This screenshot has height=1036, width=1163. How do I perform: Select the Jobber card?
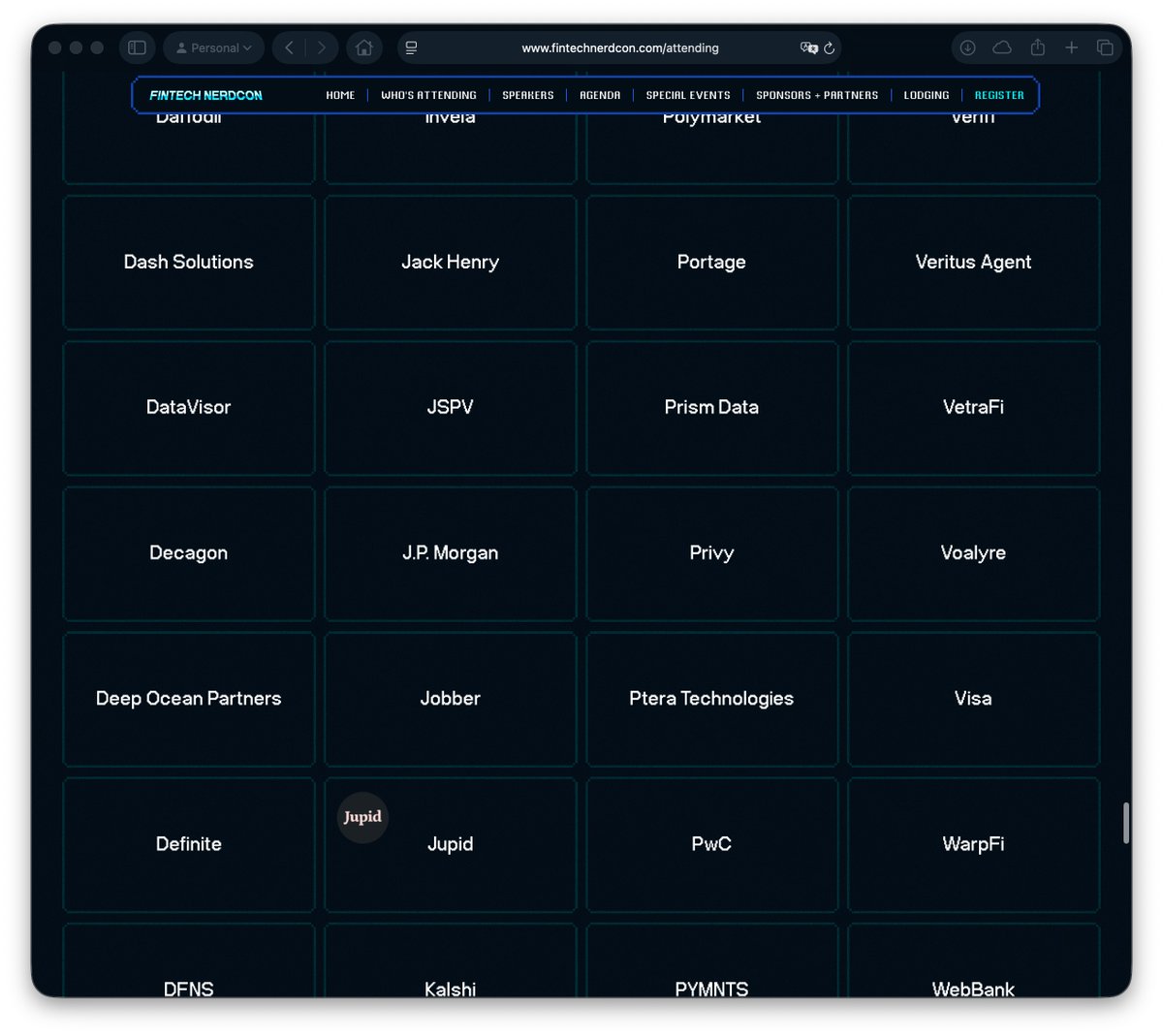[451, 699]
